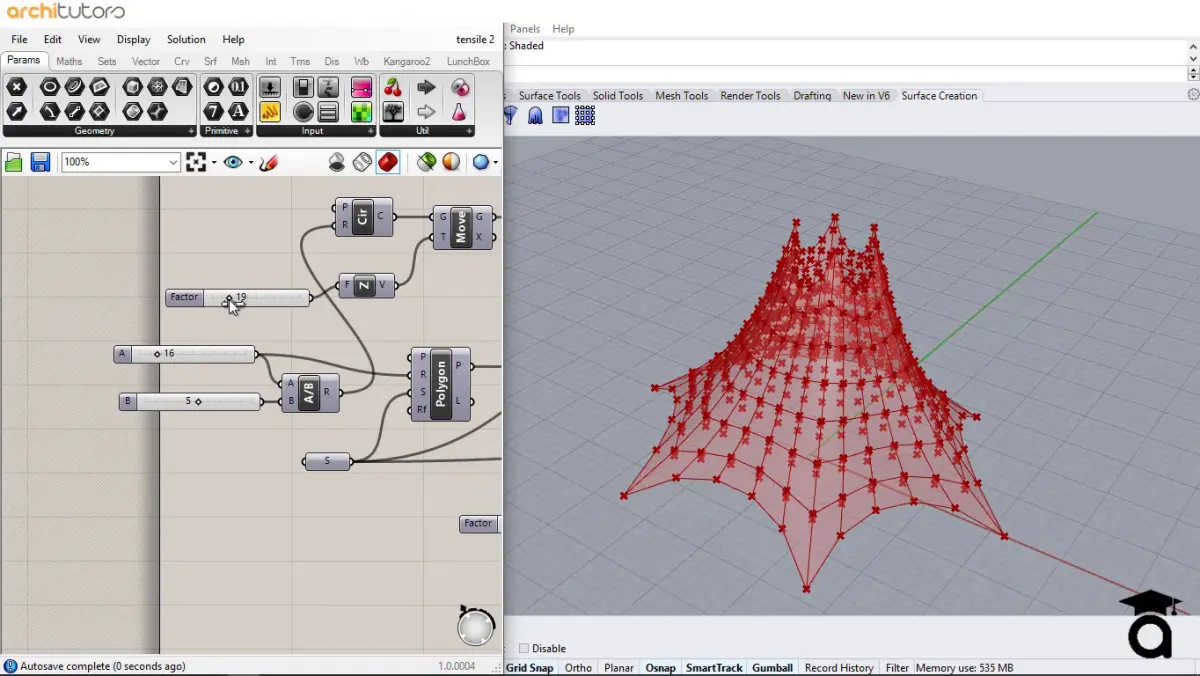The height and width of the screenshot is (676, 1200).
Task: Save document with blue floppy icon
Action: coord(40,162)
